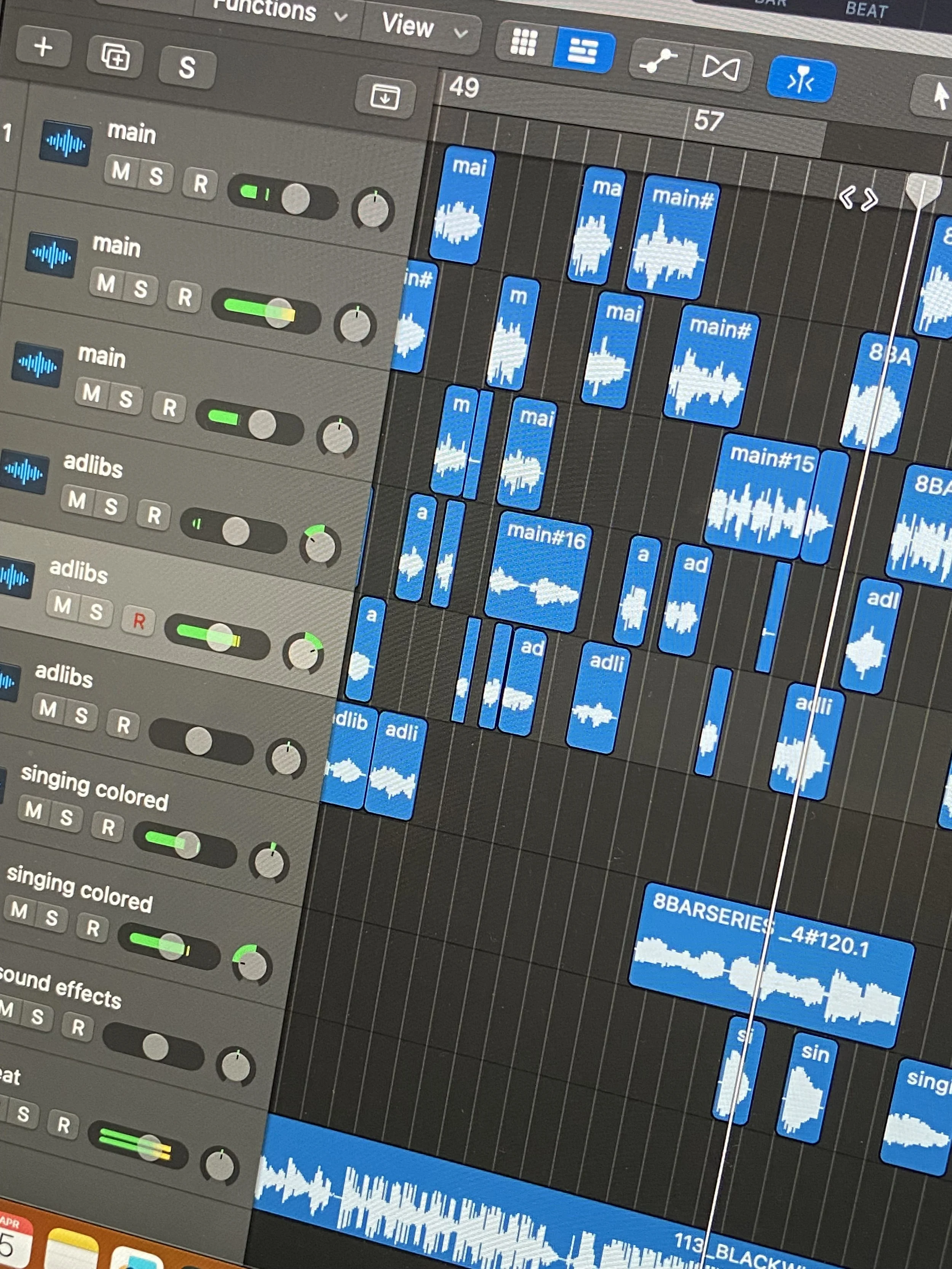
Task: Record-enable the second main track
Action: coord(184,297)
